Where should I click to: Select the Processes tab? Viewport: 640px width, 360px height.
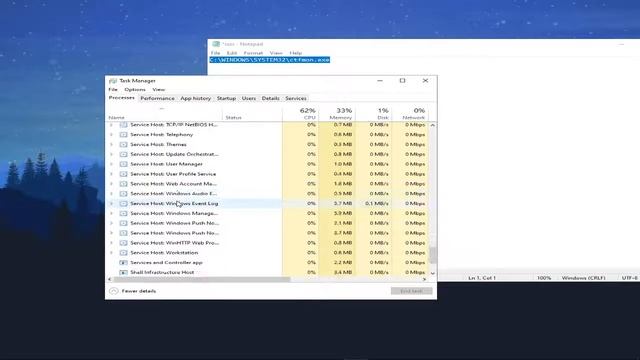pyautogui.click(x=121, y=98)
